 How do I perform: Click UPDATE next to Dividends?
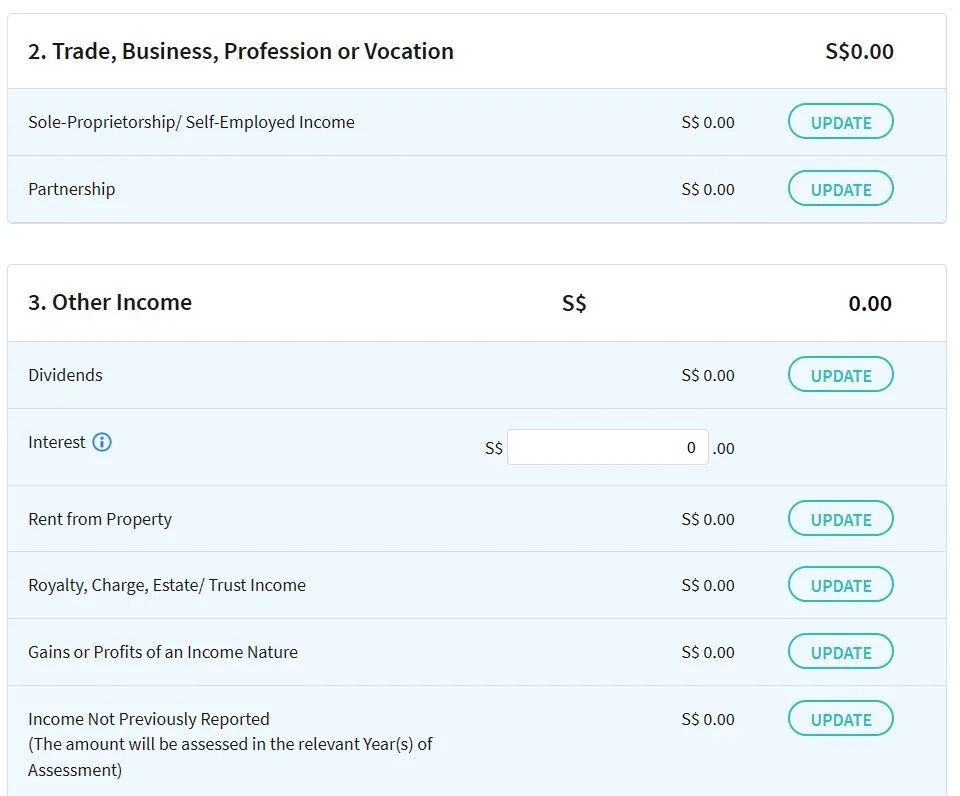click(840, 375)
